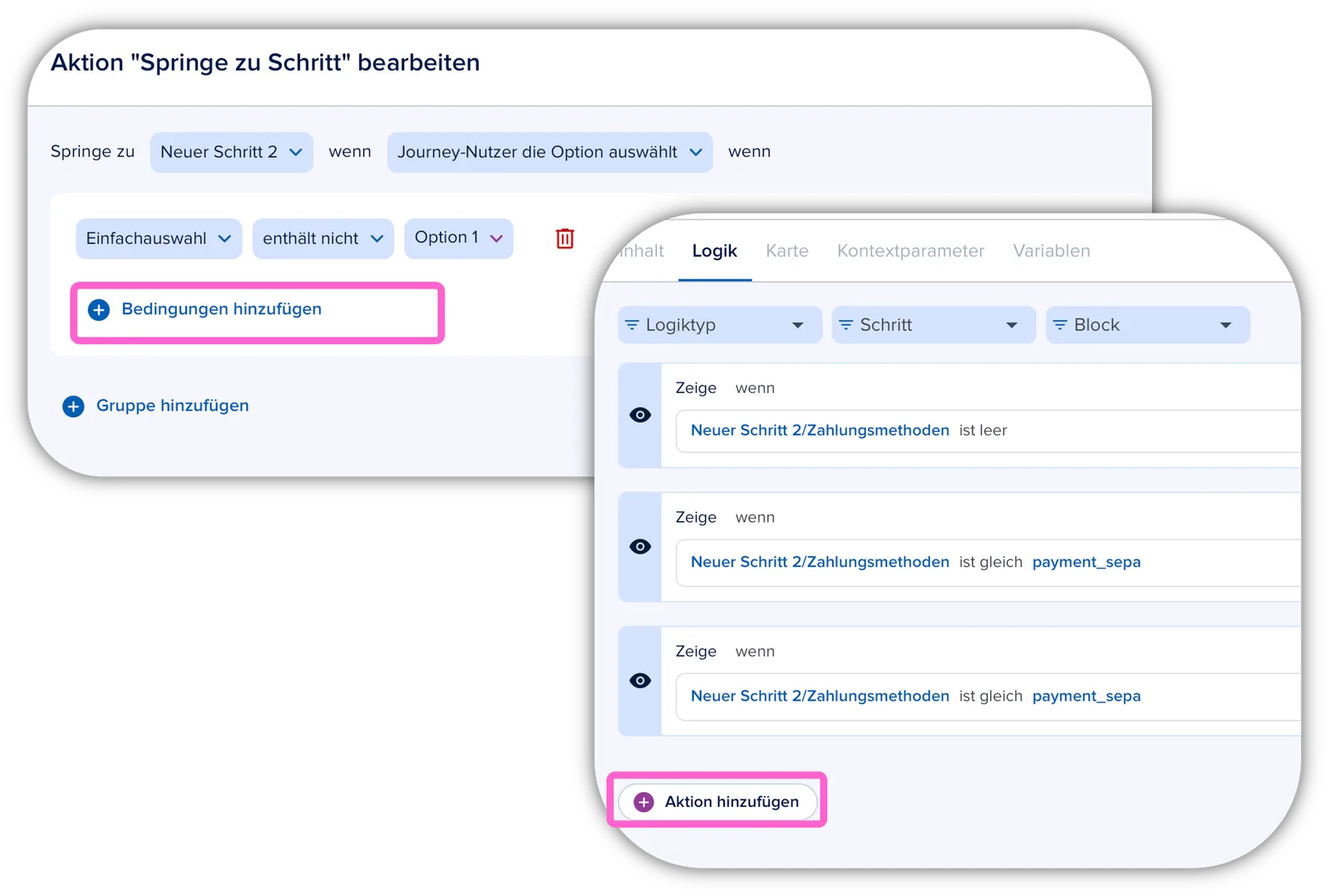
Task: Toggle the eye on the 'ist leer' rule
Action: tap(640, 415)
